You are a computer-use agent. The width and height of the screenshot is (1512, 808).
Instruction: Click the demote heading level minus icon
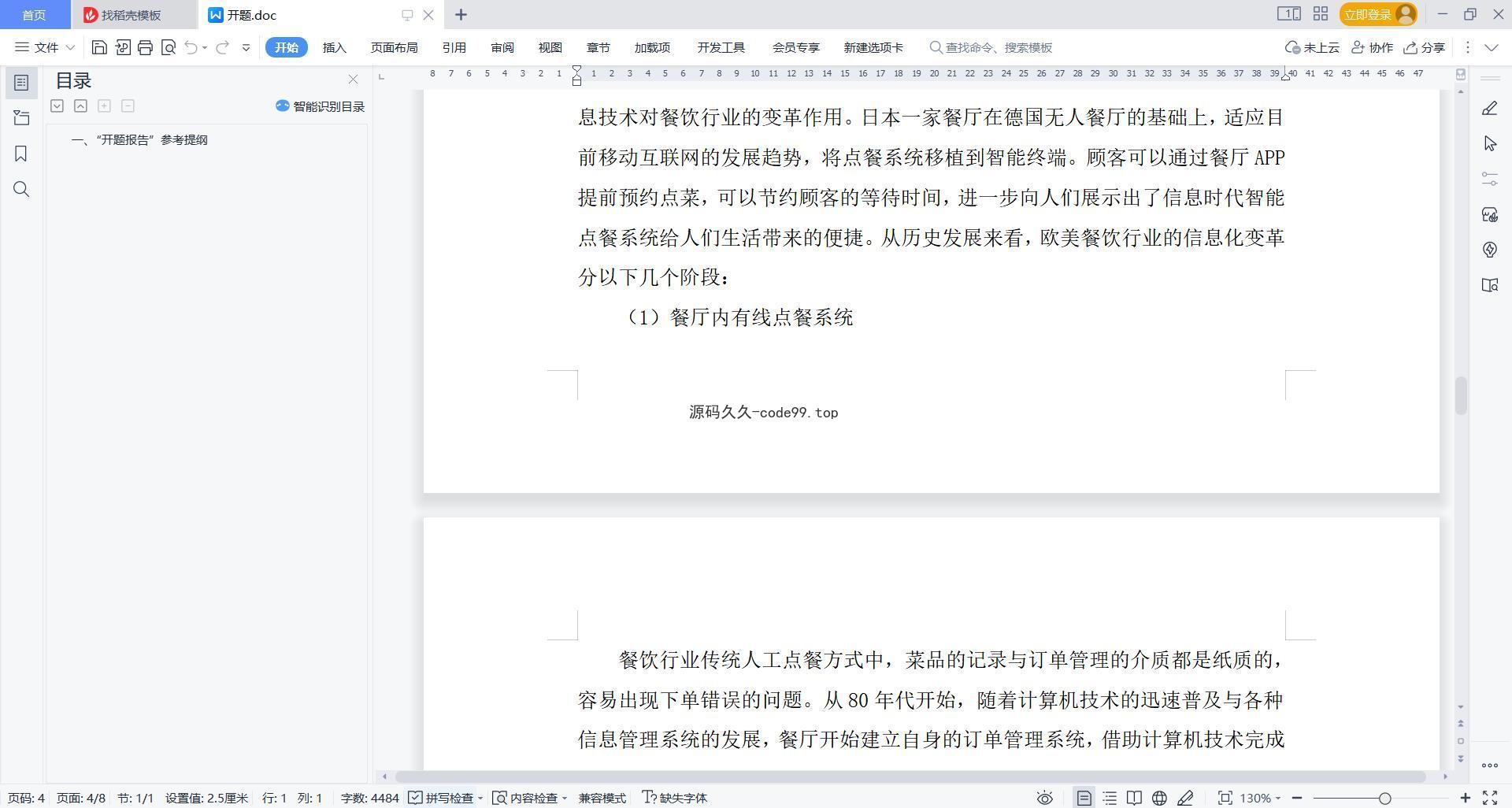coord(128,106)
